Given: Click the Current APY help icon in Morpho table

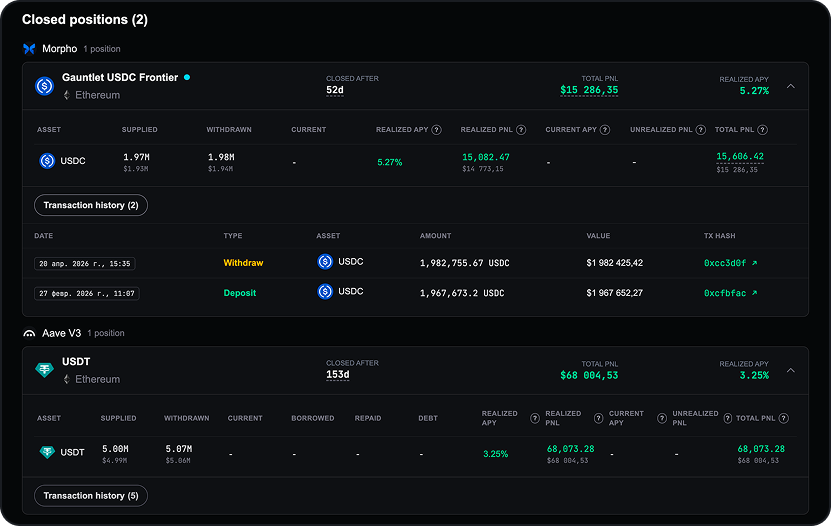Looking at the screenshot, I should click(x=605, y=130).
